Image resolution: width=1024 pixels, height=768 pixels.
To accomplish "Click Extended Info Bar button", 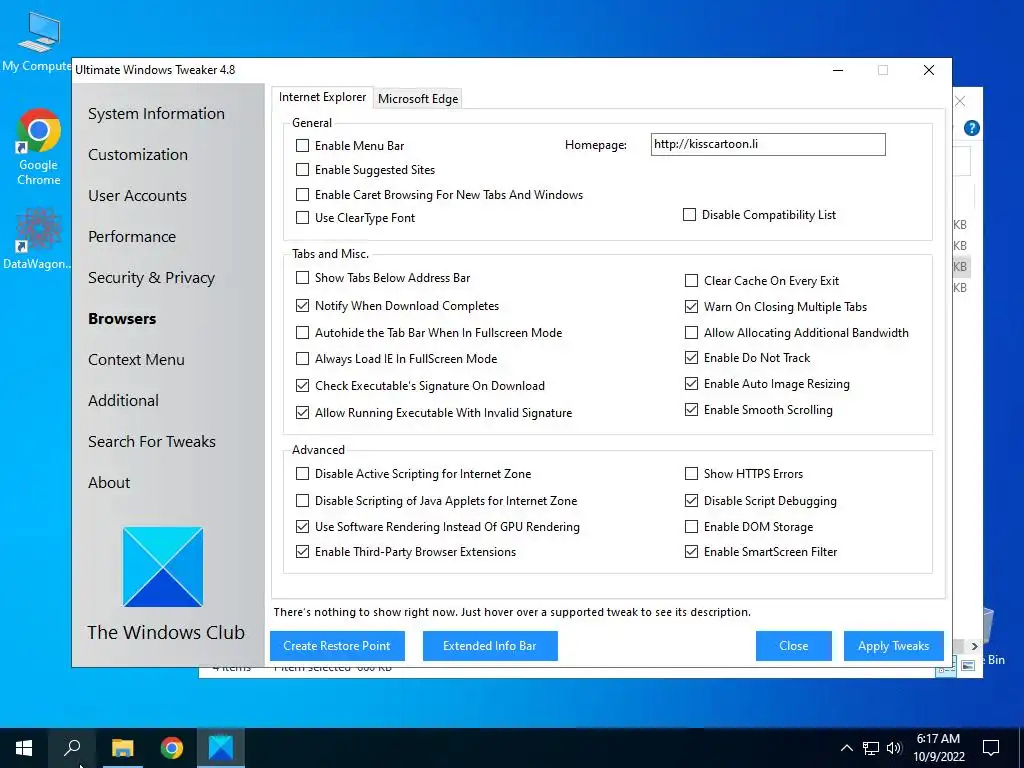I will pyautogui.click(x=490, y=646).
